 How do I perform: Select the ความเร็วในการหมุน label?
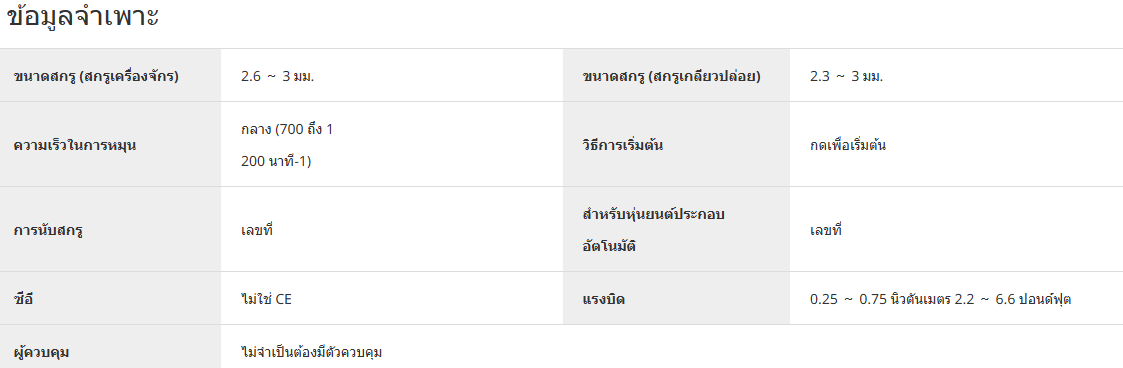coord(75,145)
